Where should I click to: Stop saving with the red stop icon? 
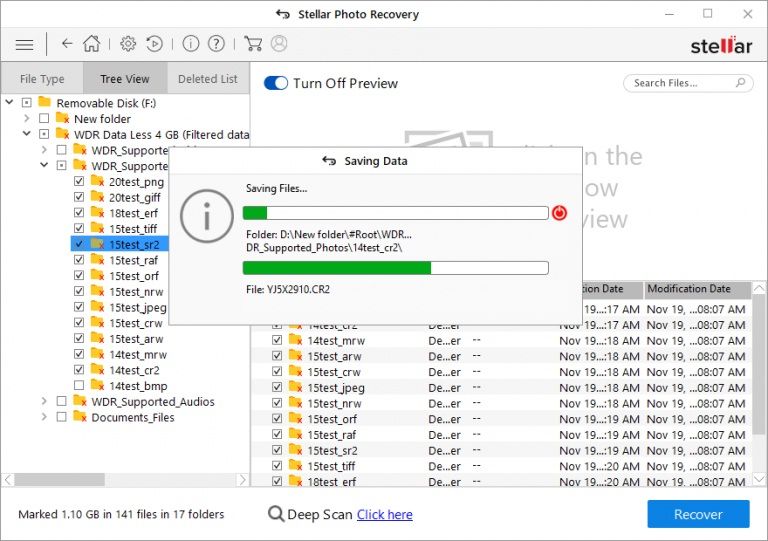[559, 213]
